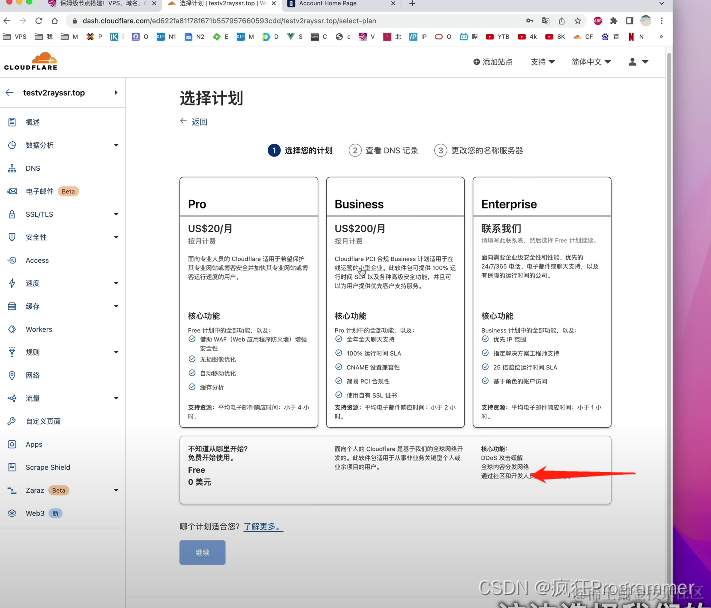Screen dimensions: 711x608
Task: Go back with the arrow beside testv2rayssr.top
Action: (x=10, y=92)
